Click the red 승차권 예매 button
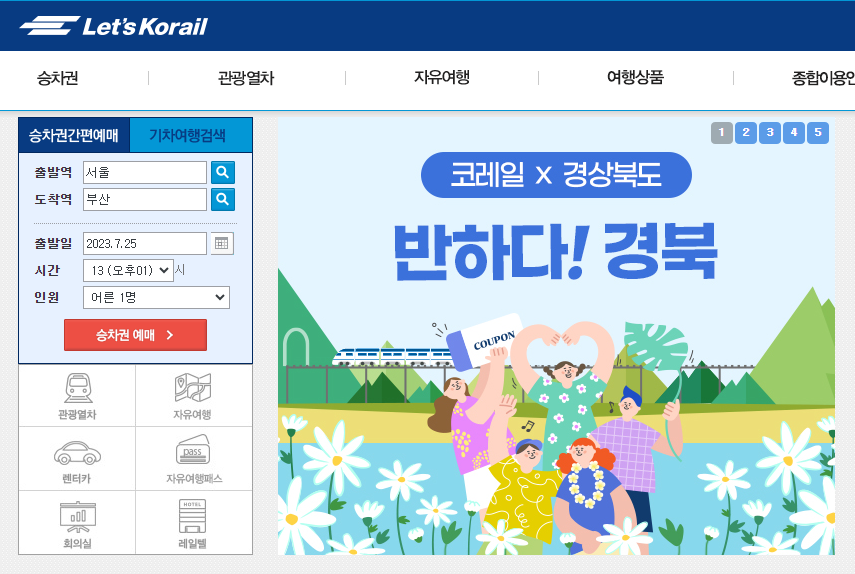 point(135,335)
